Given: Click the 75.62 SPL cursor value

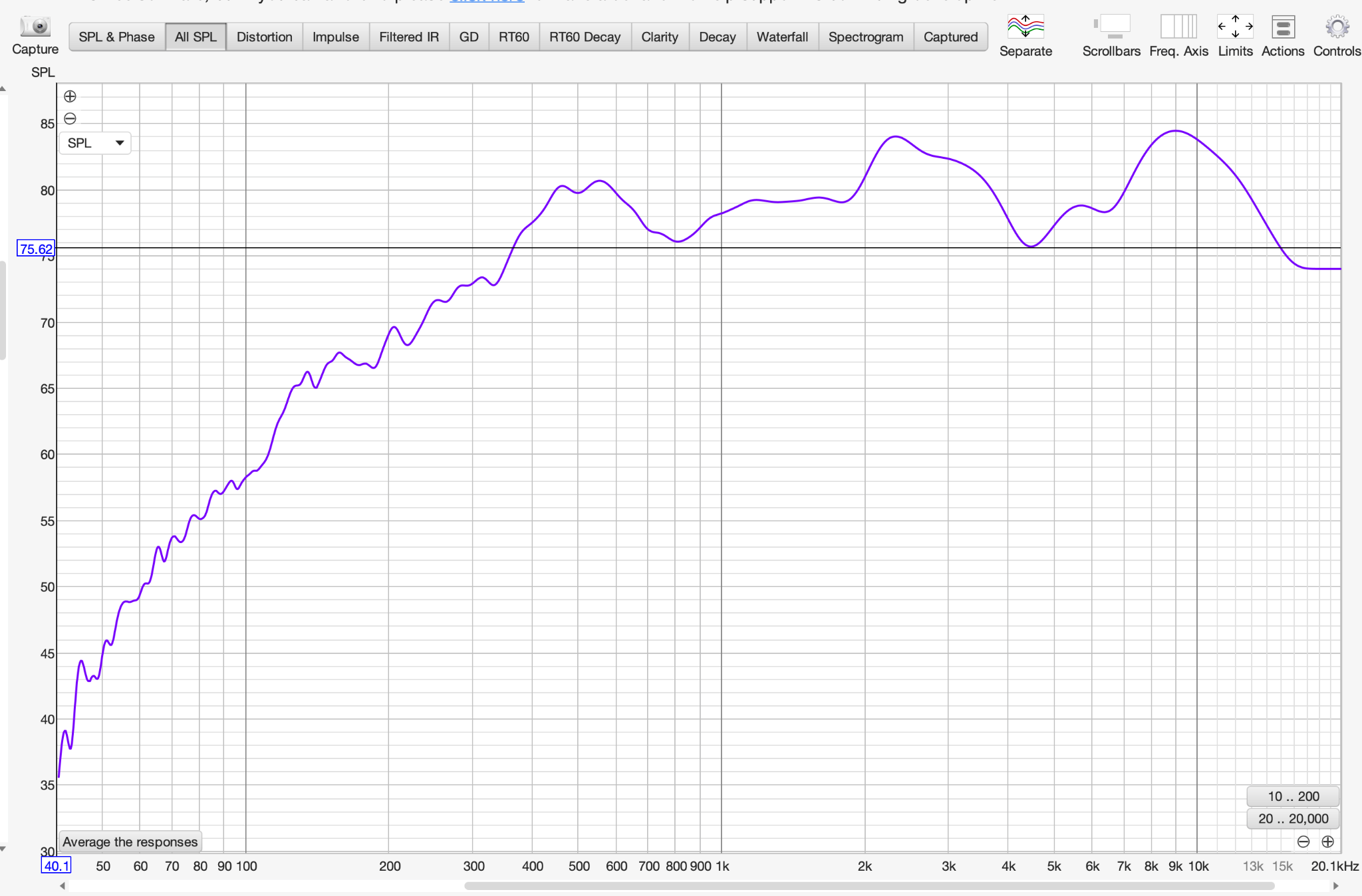Looking at the screenshot, I should 36,249.
